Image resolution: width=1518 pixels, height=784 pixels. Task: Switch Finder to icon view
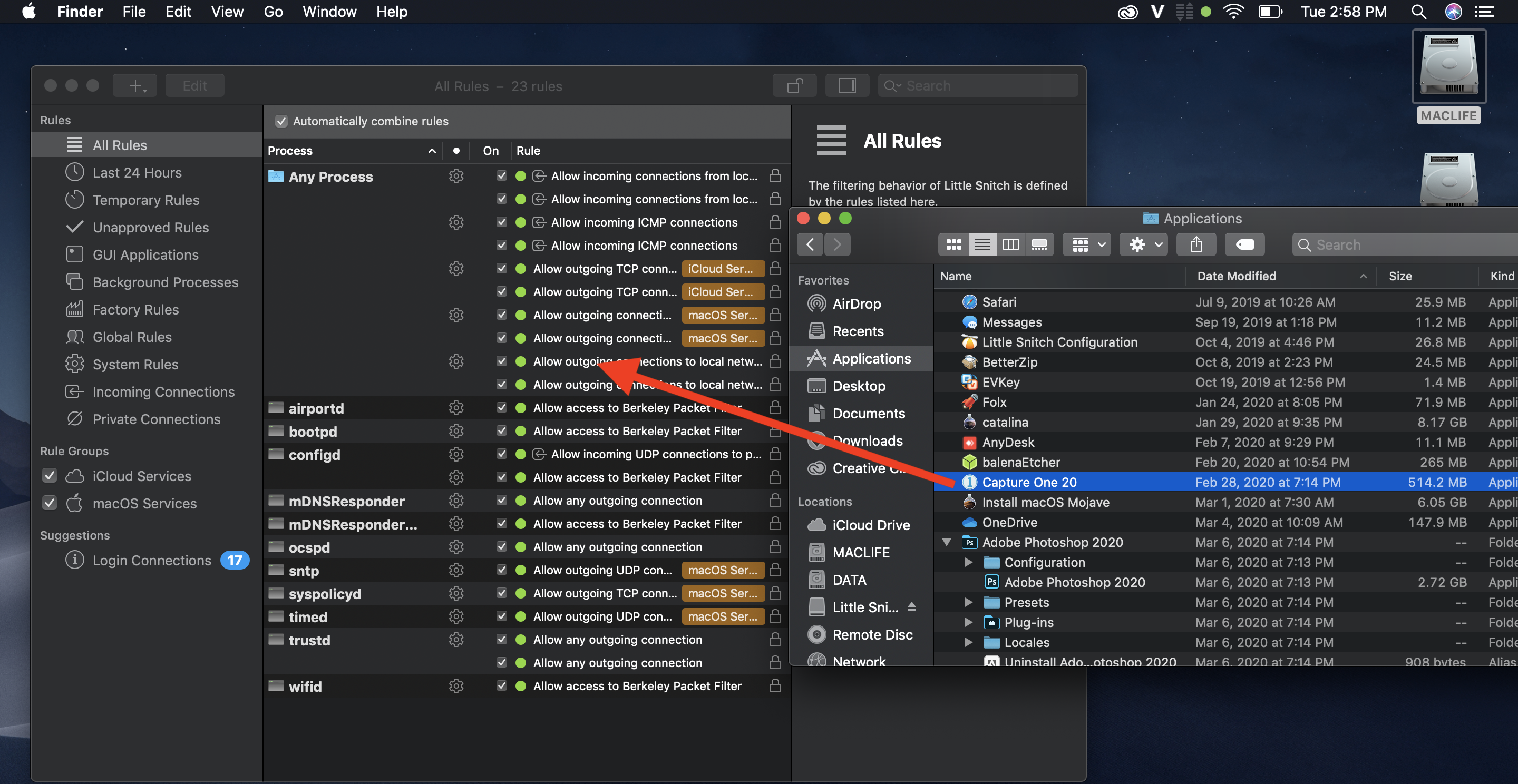click(953, 244)
